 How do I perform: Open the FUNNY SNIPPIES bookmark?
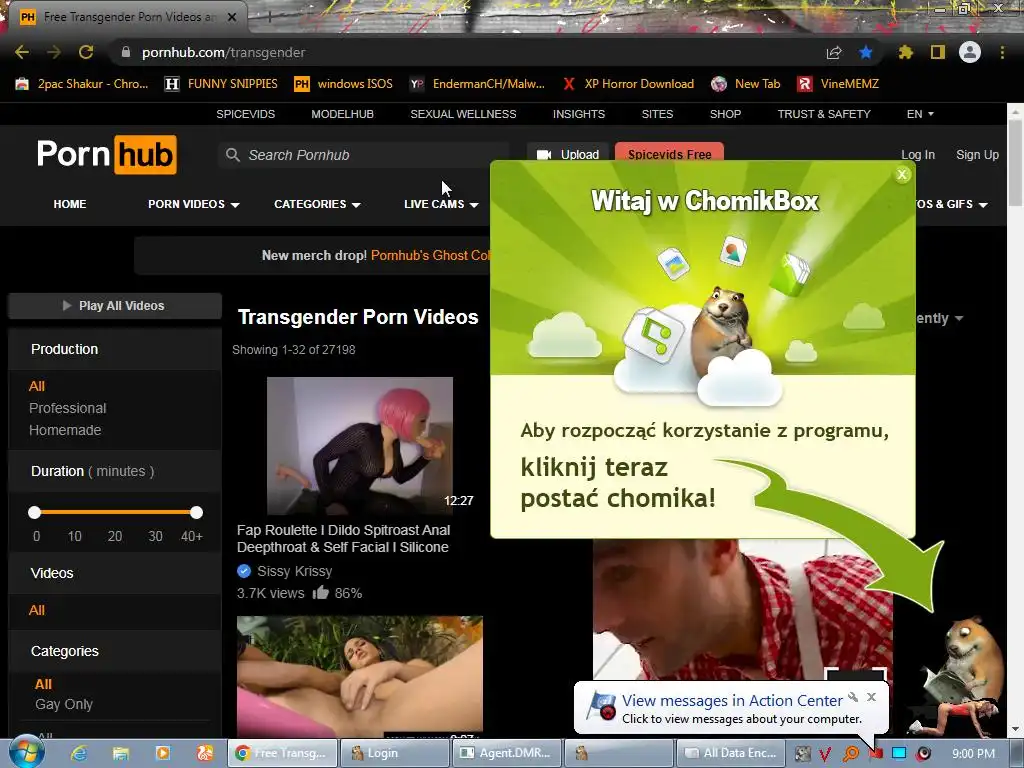pos(221,84)
